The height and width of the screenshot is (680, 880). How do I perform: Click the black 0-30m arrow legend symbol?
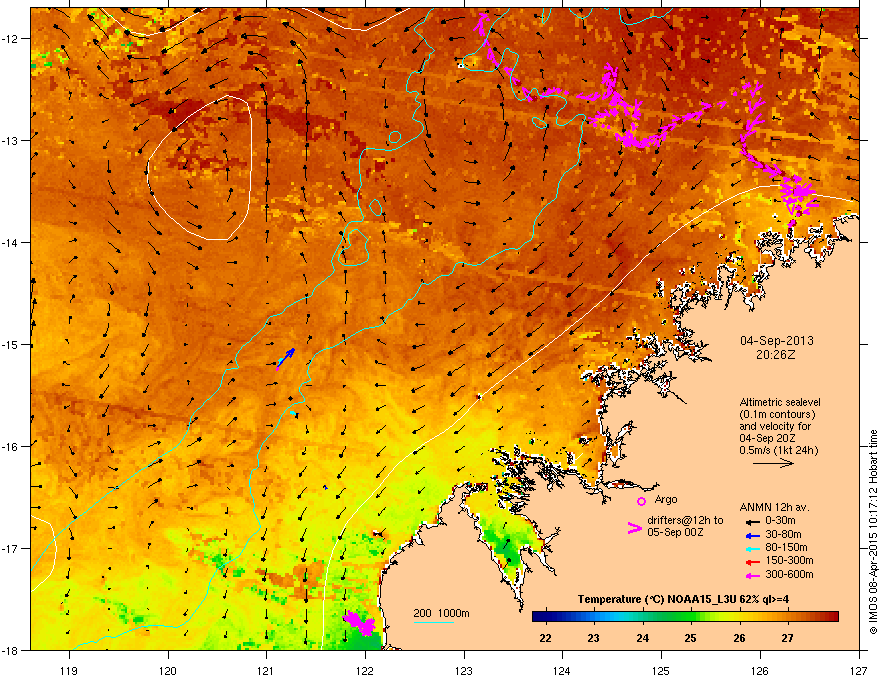(752, 521)
